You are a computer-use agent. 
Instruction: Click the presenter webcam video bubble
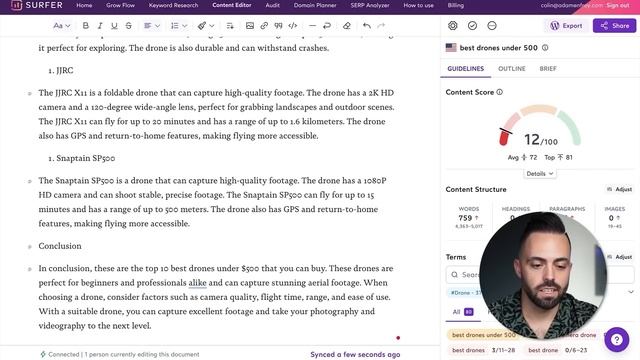click(x=543, y=276)
